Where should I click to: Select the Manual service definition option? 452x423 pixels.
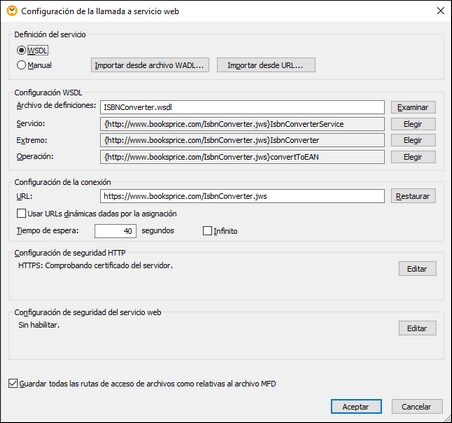[x=21, y=65]
